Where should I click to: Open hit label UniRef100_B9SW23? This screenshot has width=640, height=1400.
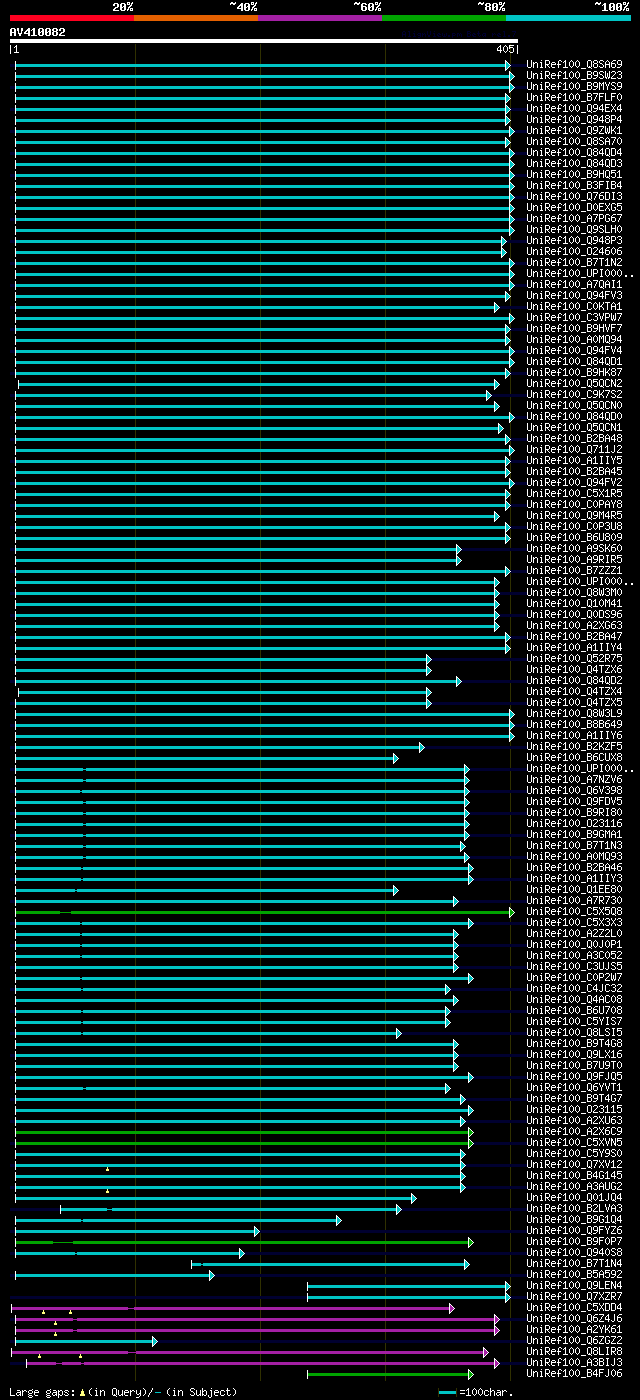(574, 76)
